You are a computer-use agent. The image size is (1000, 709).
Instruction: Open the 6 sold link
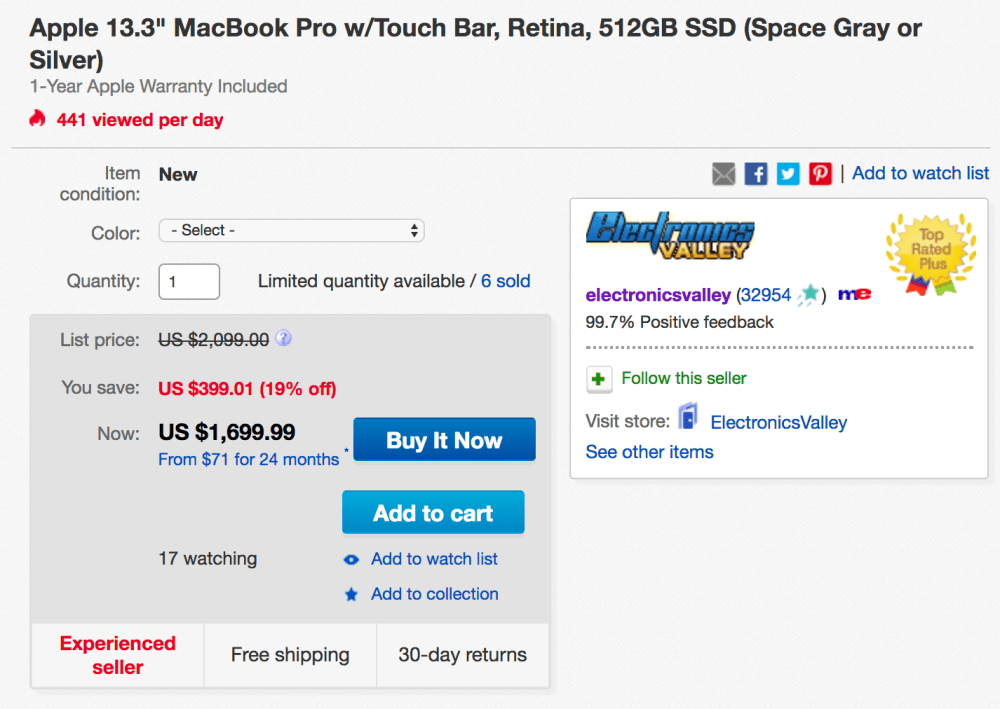(505, 282)
